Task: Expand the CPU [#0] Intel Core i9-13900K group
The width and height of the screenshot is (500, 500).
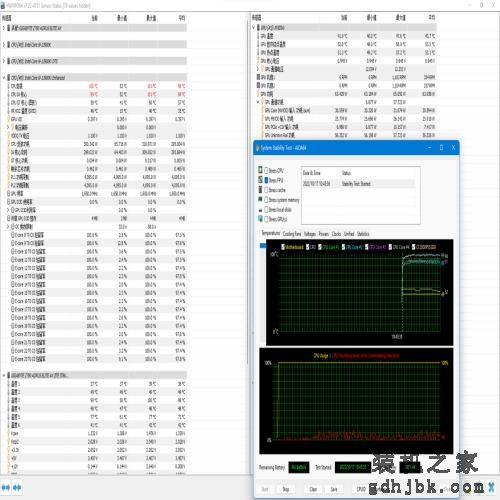Action: pyautogui.click(x=4, y=44)
